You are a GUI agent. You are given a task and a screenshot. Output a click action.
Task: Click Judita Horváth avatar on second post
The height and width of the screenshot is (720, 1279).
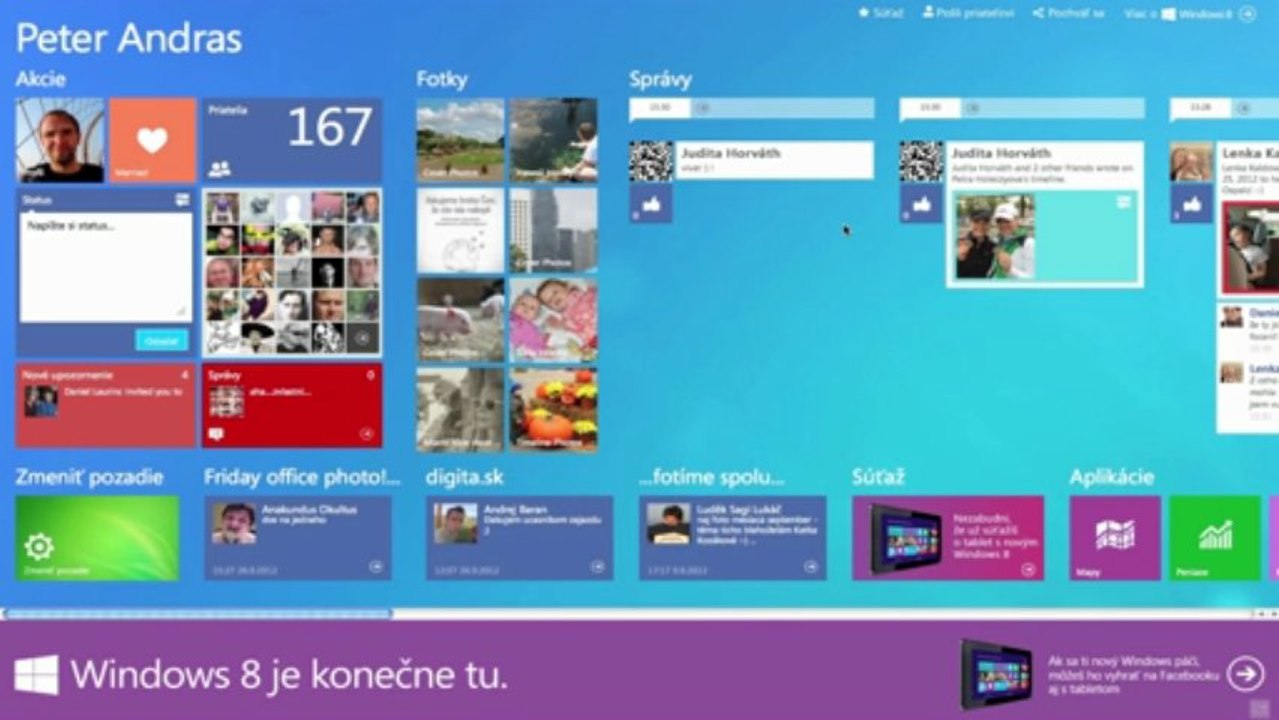tap(920, 161)
